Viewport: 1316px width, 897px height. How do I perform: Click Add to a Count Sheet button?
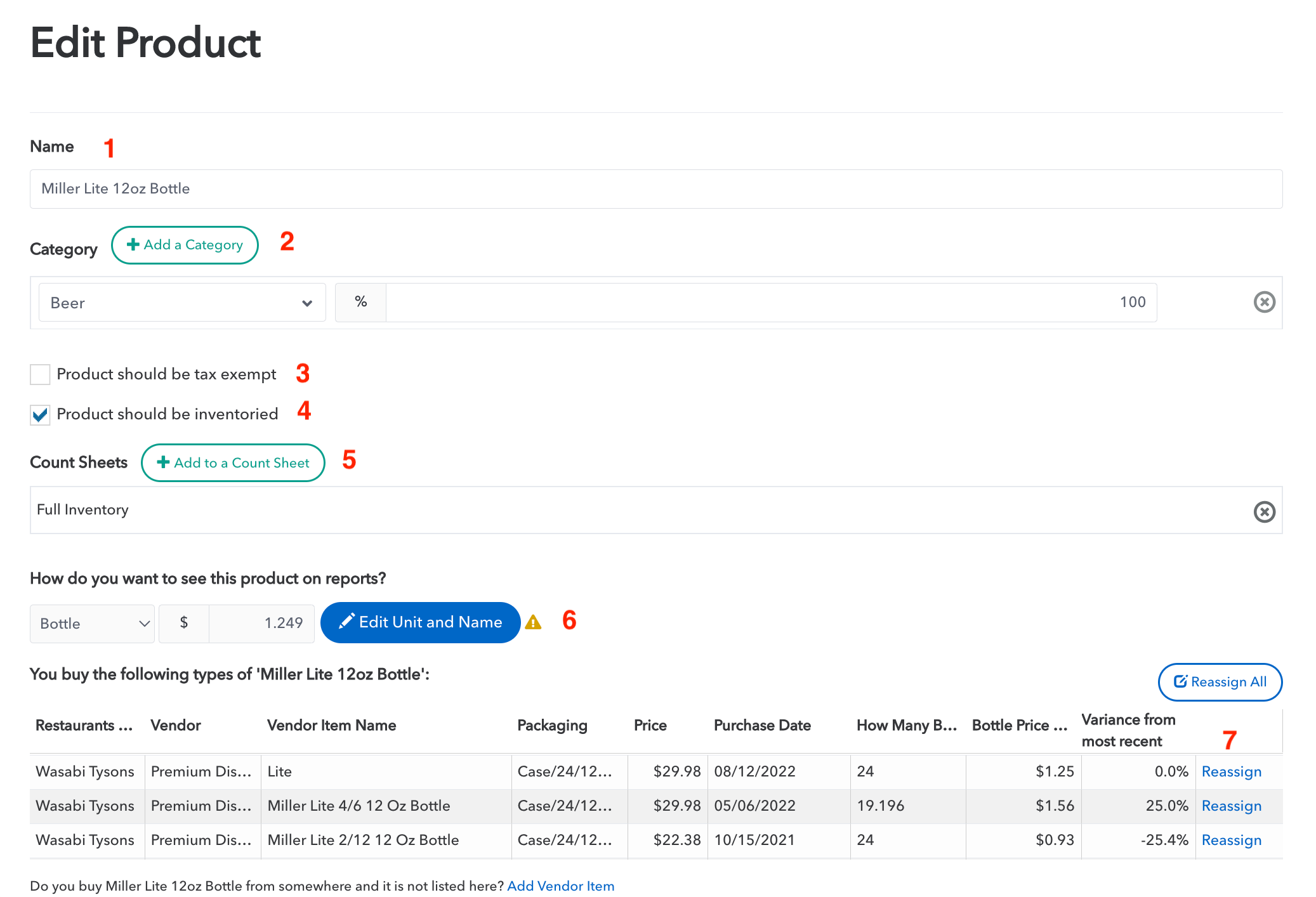tap(233, 462)
